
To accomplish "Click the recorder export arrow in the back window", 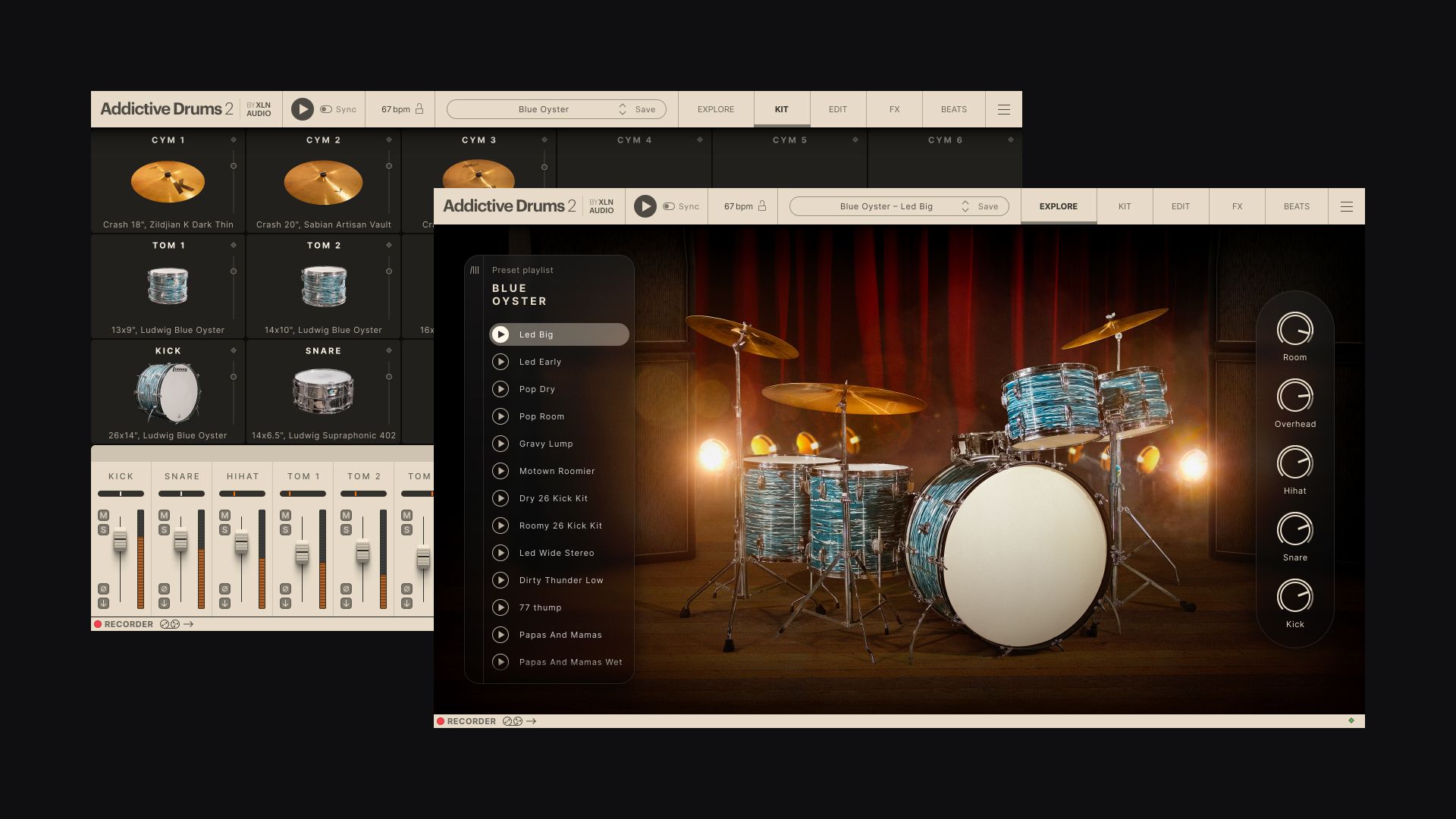I will (x=189, y=624).
